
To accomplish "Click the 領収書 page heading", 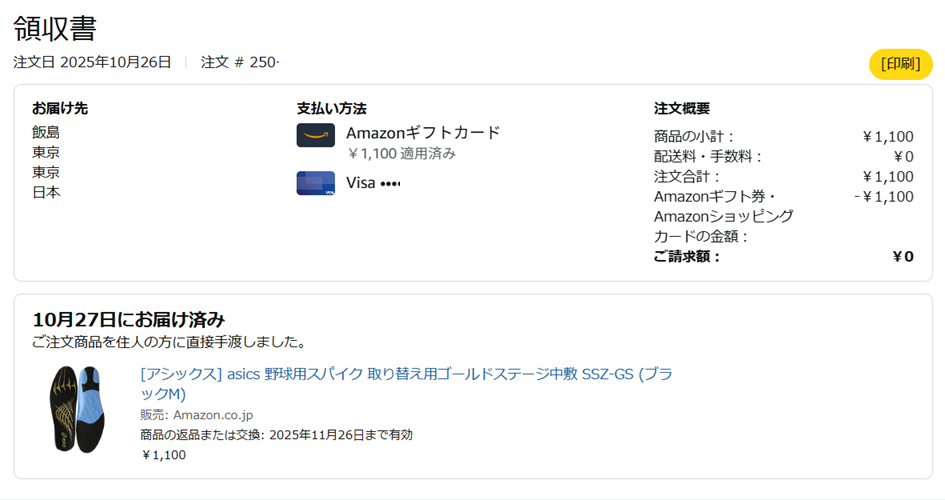I will click(55, 27).
